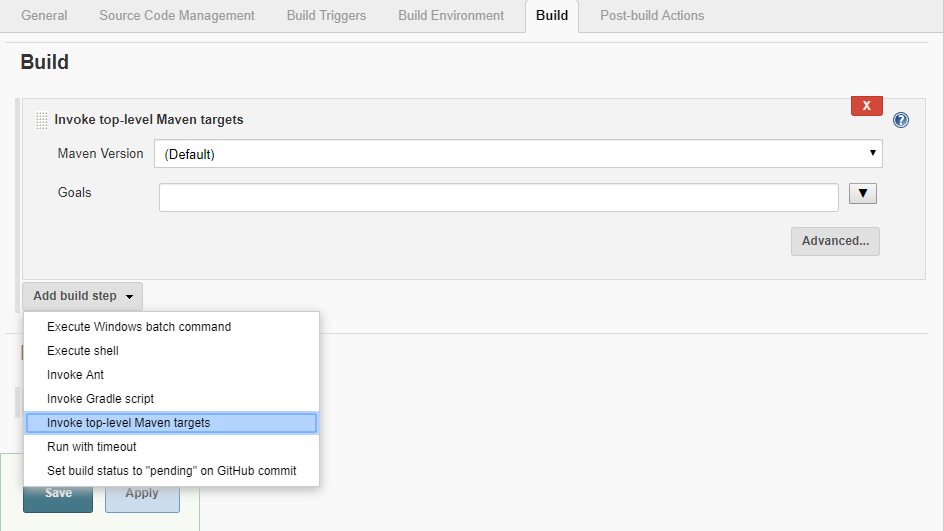Click the Advanced... button
This screenshot has height=531, width=944.
coord(835,241)
